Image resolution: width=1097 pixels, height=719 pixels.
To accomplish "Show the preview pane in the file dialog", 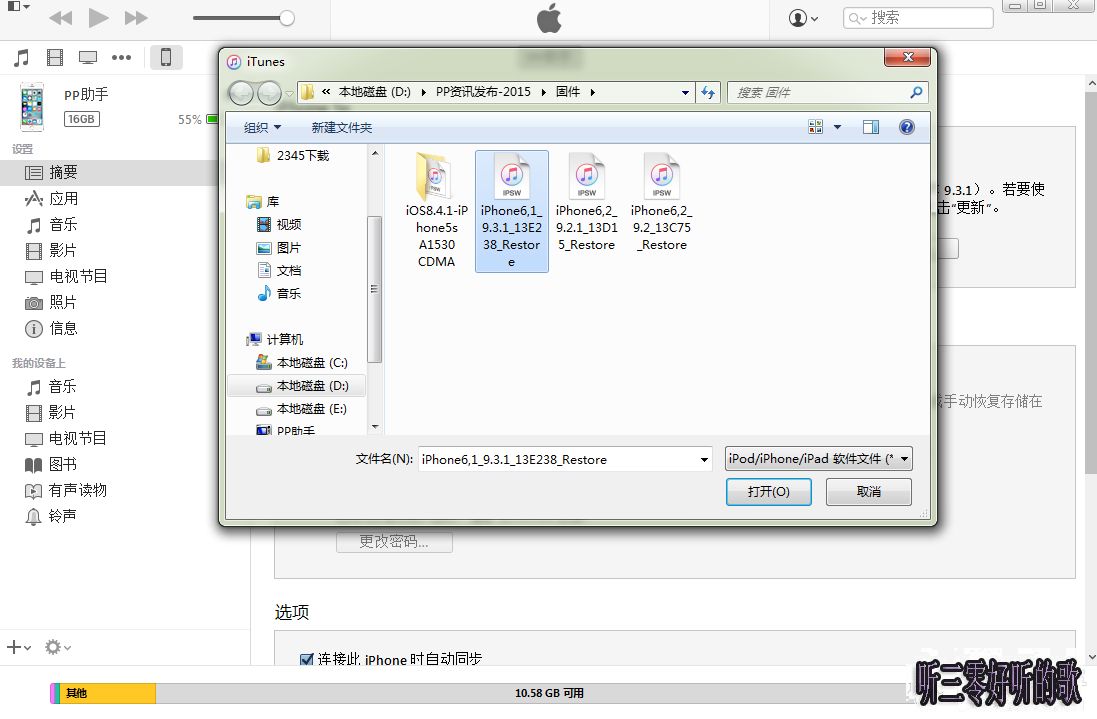I will 870,127.
